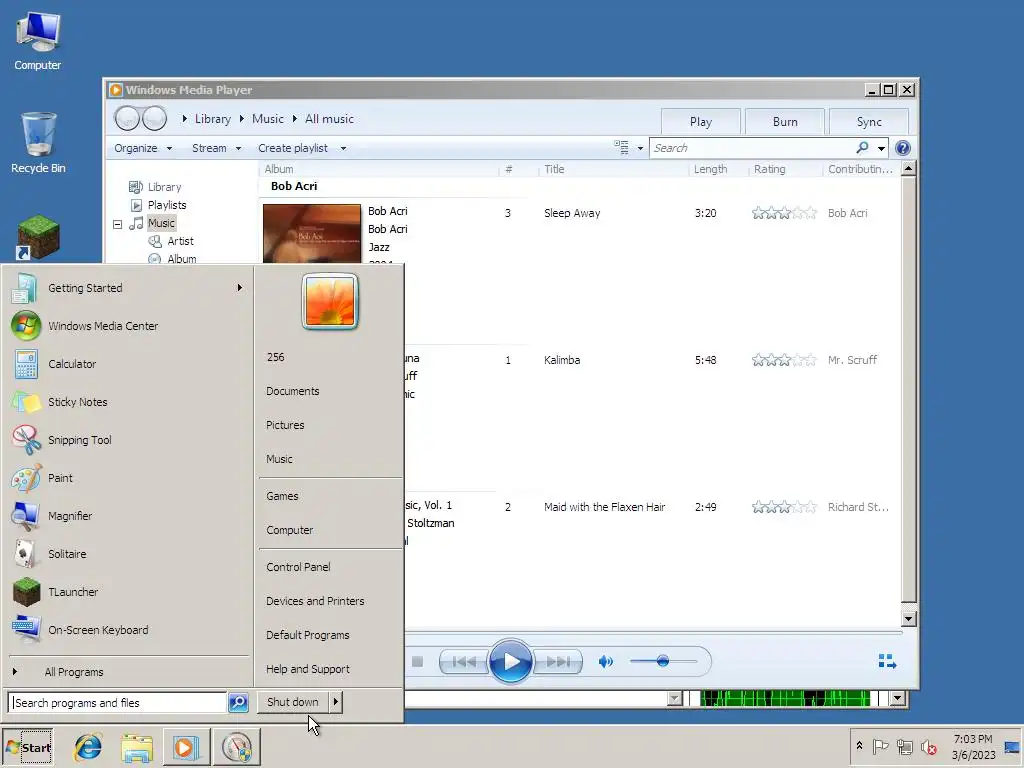Viewport: 1024px width, 768px height.
Task: Open Solitaire game
Action: pyautogui.click(x=67, y=554)
